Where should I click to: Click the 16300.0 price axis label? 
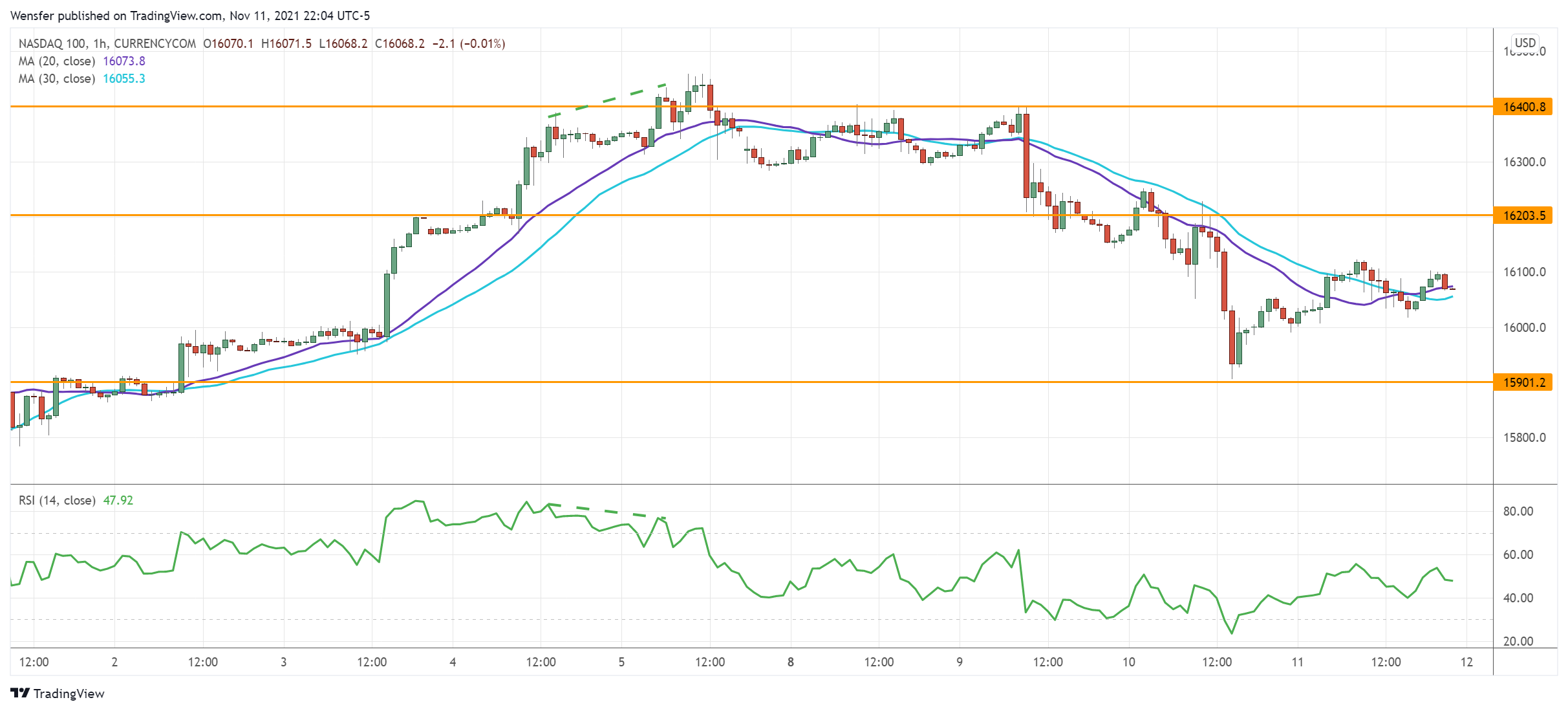tap(1524, 162)
